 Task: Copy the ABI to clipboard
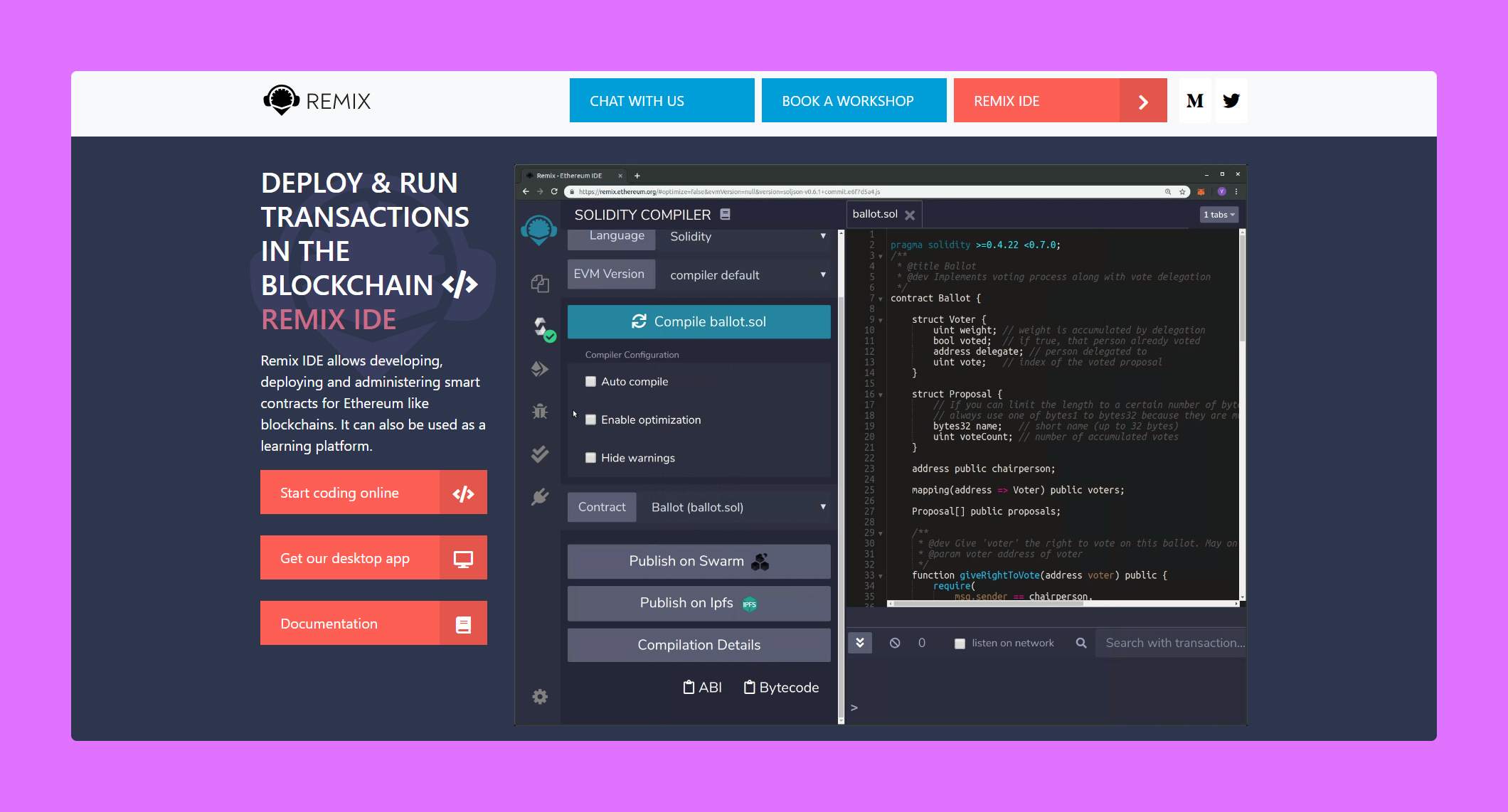click(702, 688)
